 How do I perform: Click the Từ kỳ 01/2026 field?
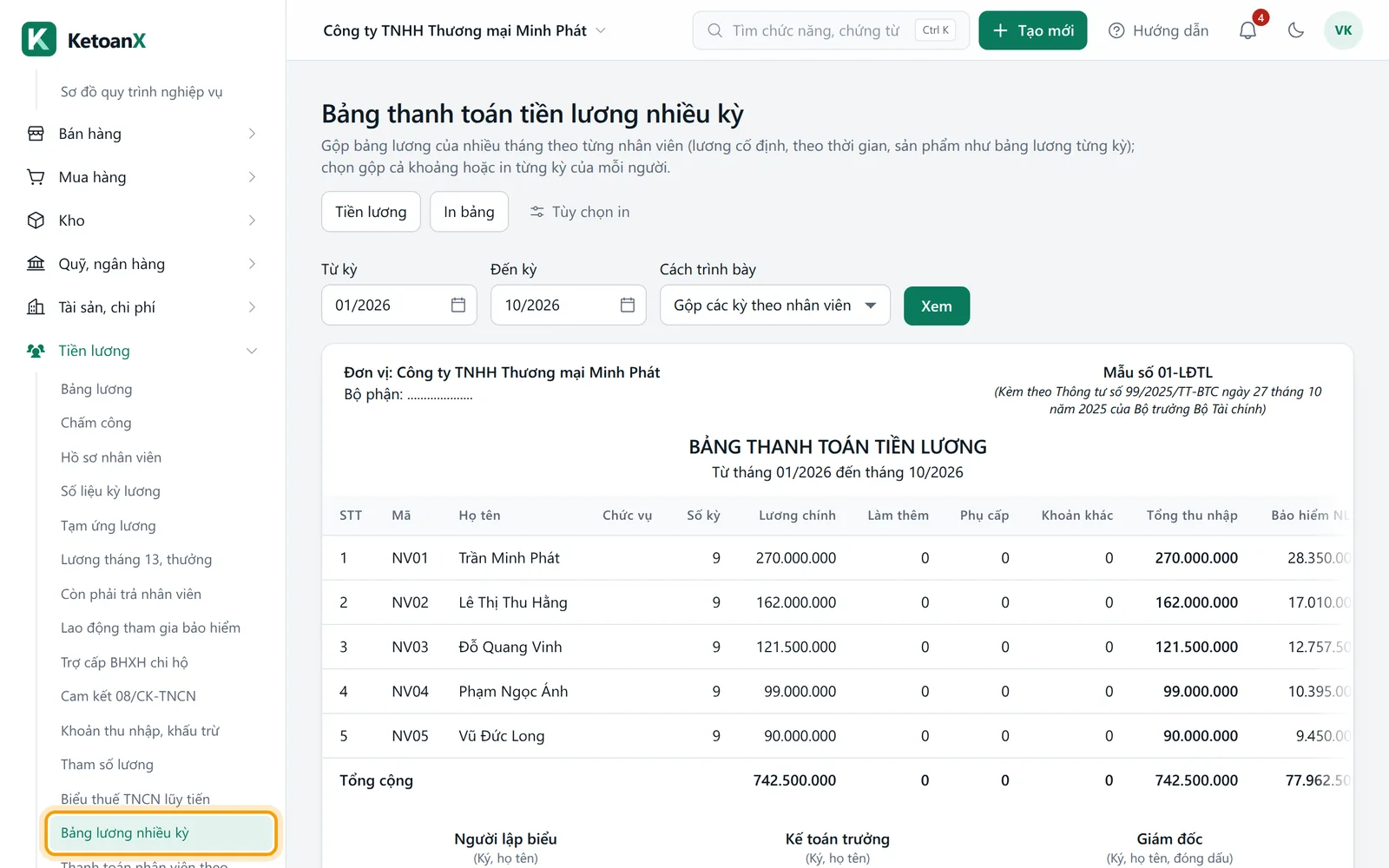[x=398, y=305]
